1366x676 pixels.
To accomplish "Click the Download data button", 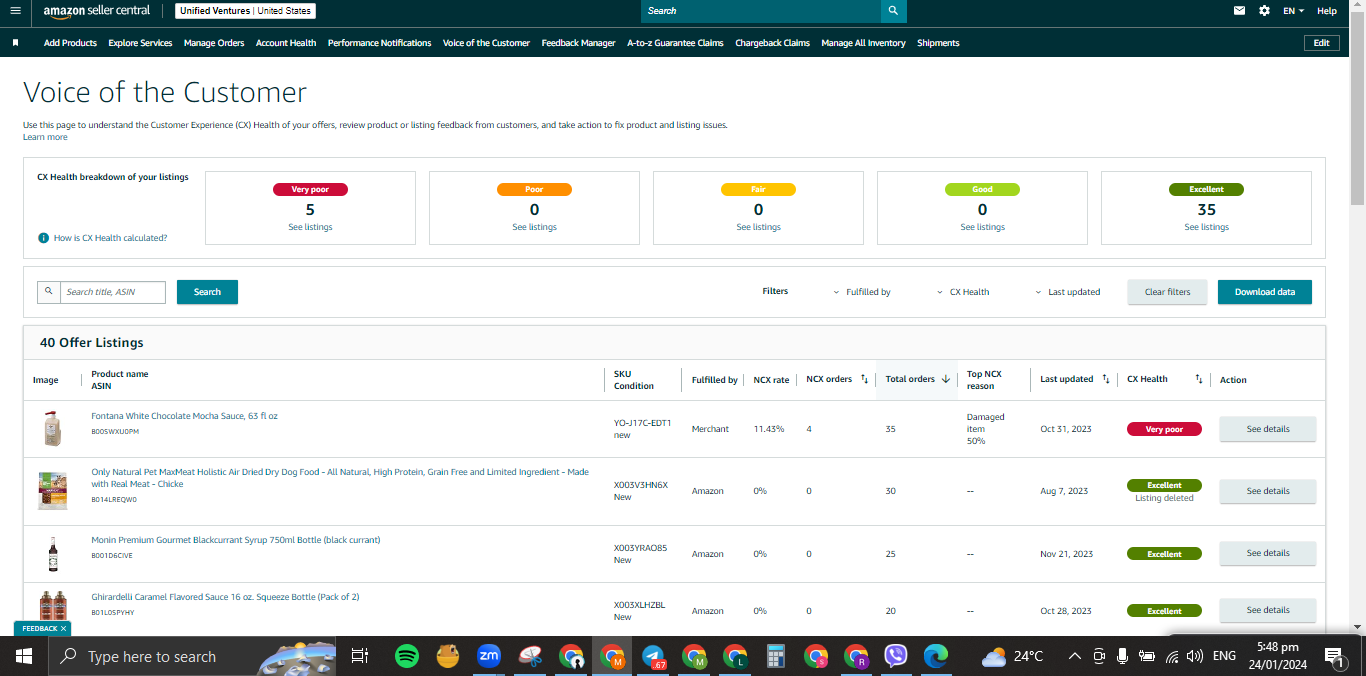I will pyautogui.click(x=1264, y=292).
